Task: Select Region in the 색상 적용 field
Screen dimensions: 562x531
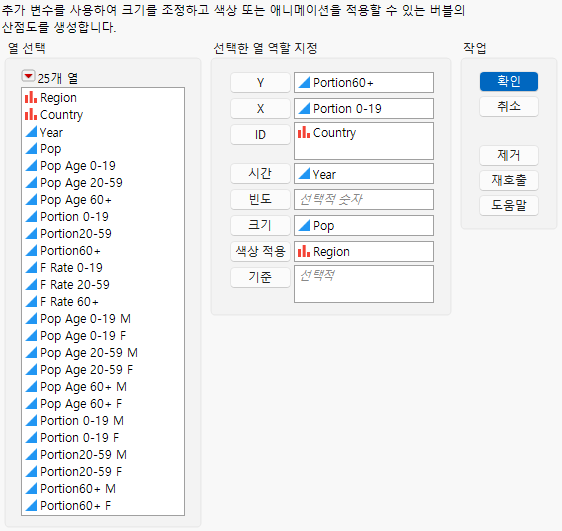Action: (364, 251)
